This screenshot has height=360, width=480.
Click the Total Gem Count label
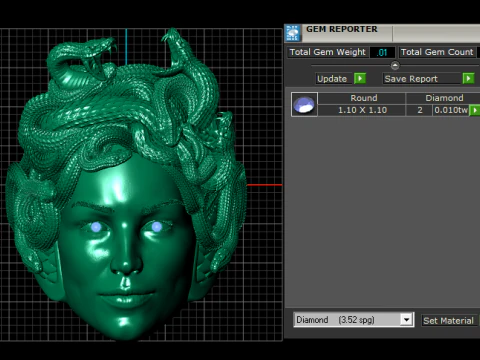click(437, 52)
